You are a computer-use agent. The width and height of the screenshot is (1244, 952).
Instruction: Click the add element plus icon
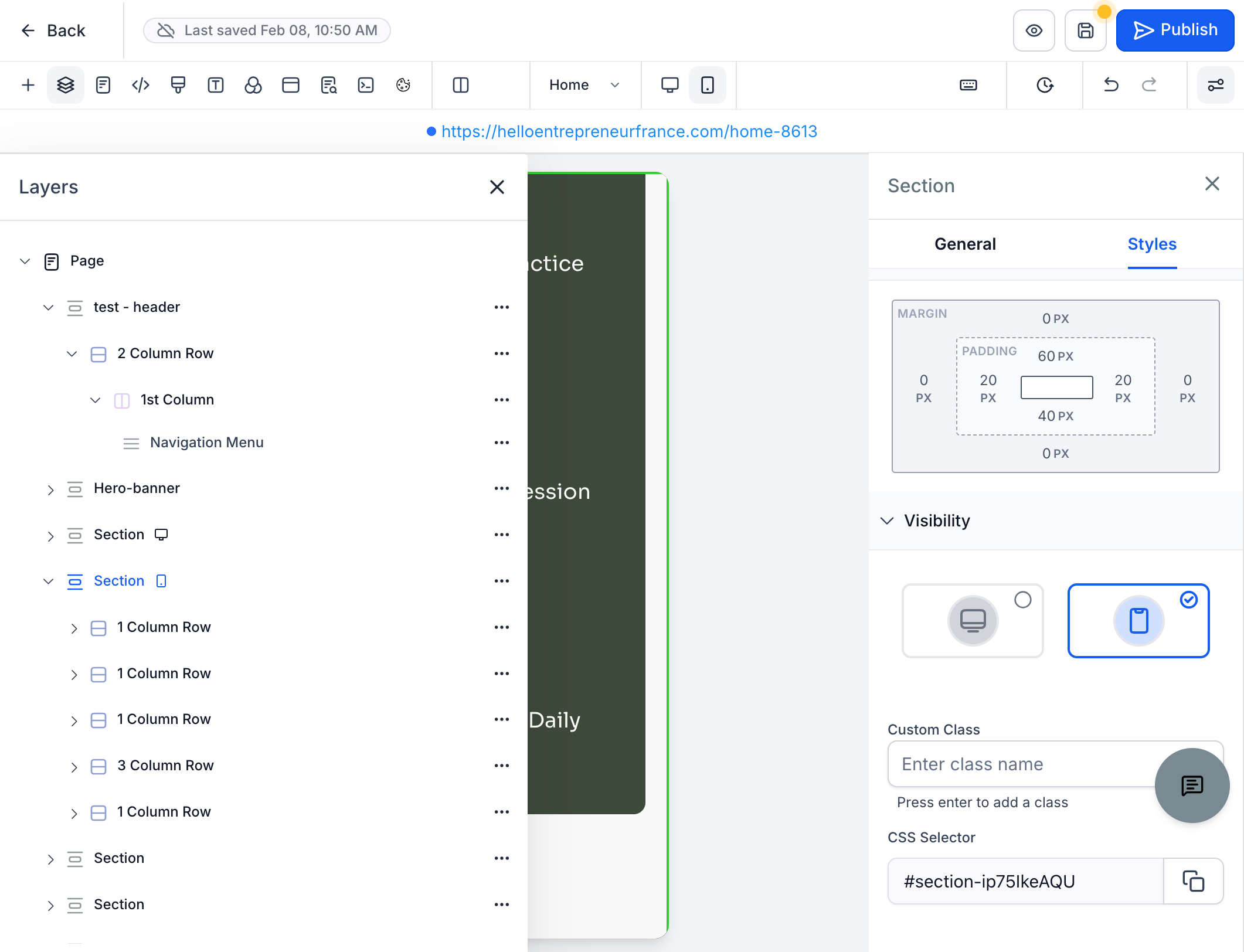[28, 85]
